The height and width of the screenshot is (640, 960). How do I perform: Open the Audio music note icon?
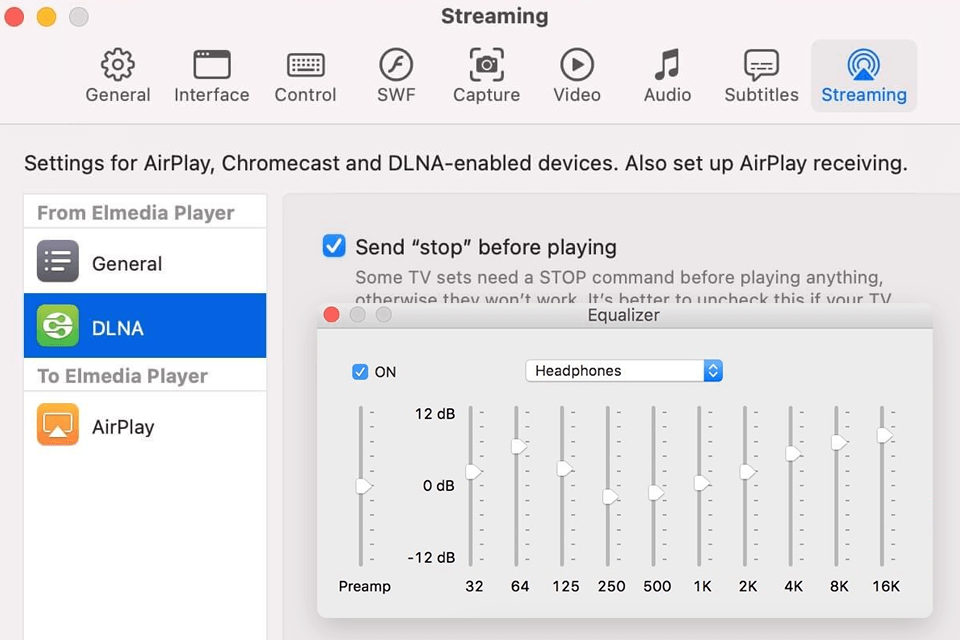pos(667,64)
